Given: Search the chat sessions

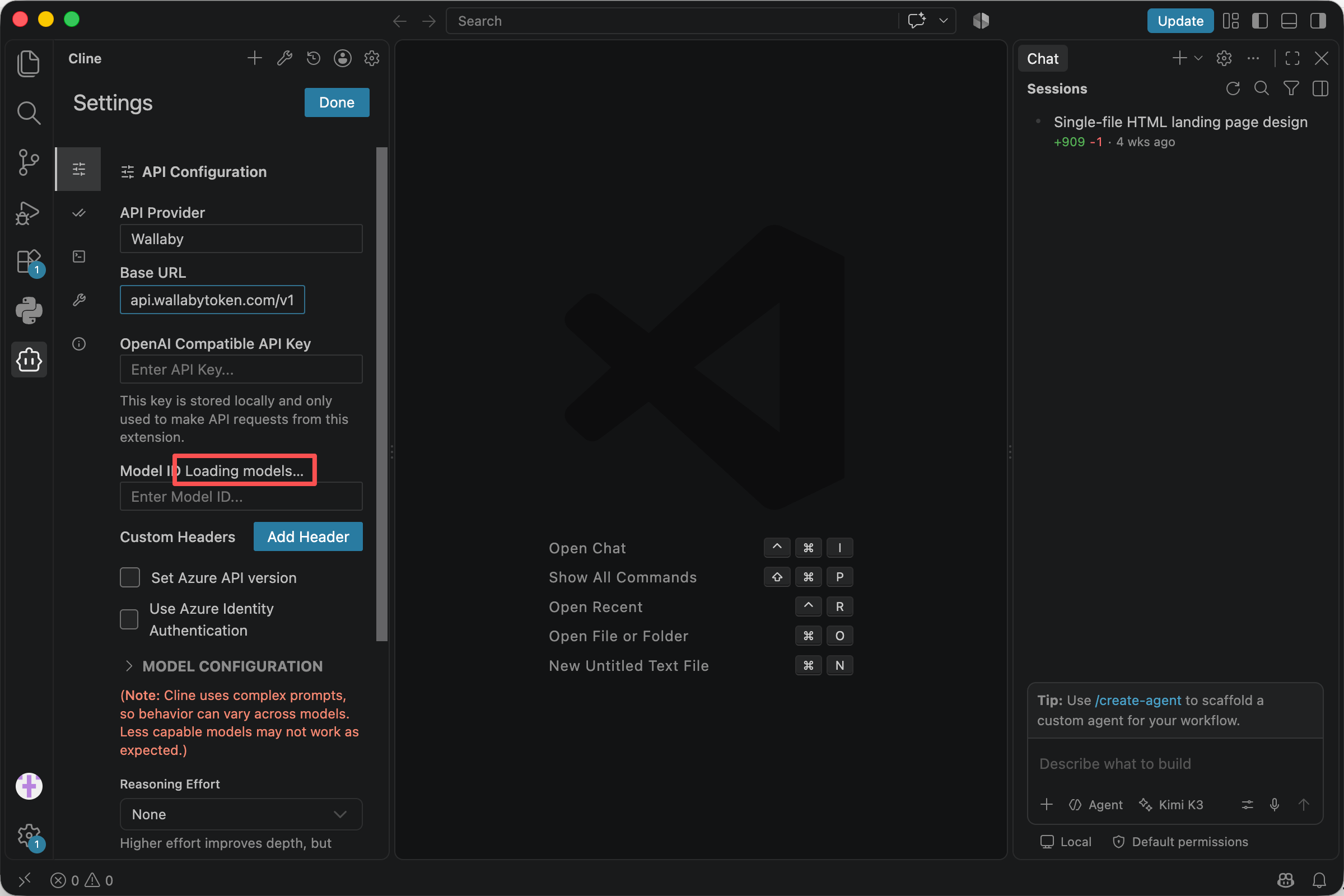Looking at the screenshot, I should (x=1261, y=88).
